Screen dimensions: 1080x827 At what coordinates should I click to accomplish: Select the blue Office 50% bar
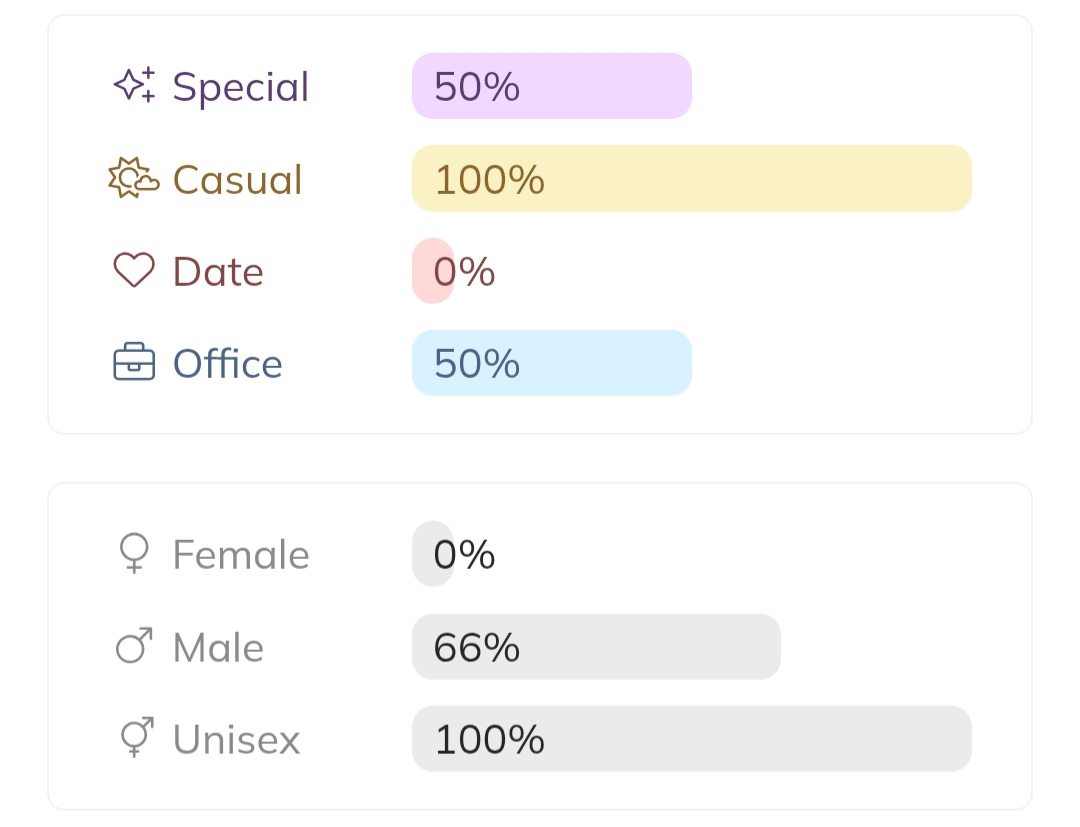click(551, 363)
